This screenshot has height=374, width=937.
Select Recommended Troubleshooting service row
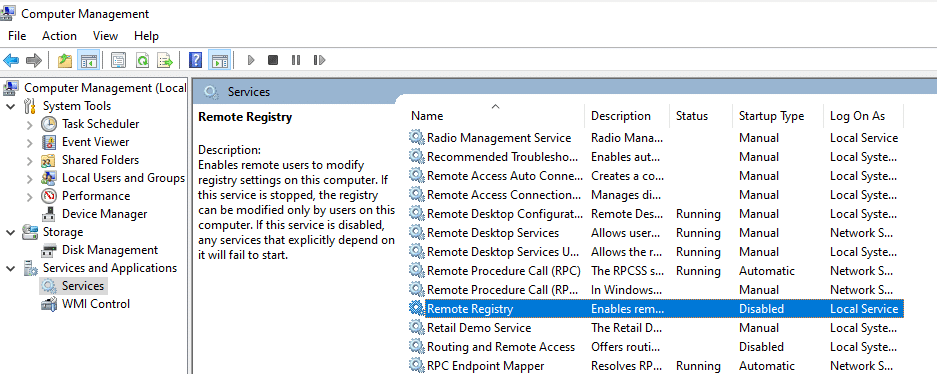coord(656,157)
